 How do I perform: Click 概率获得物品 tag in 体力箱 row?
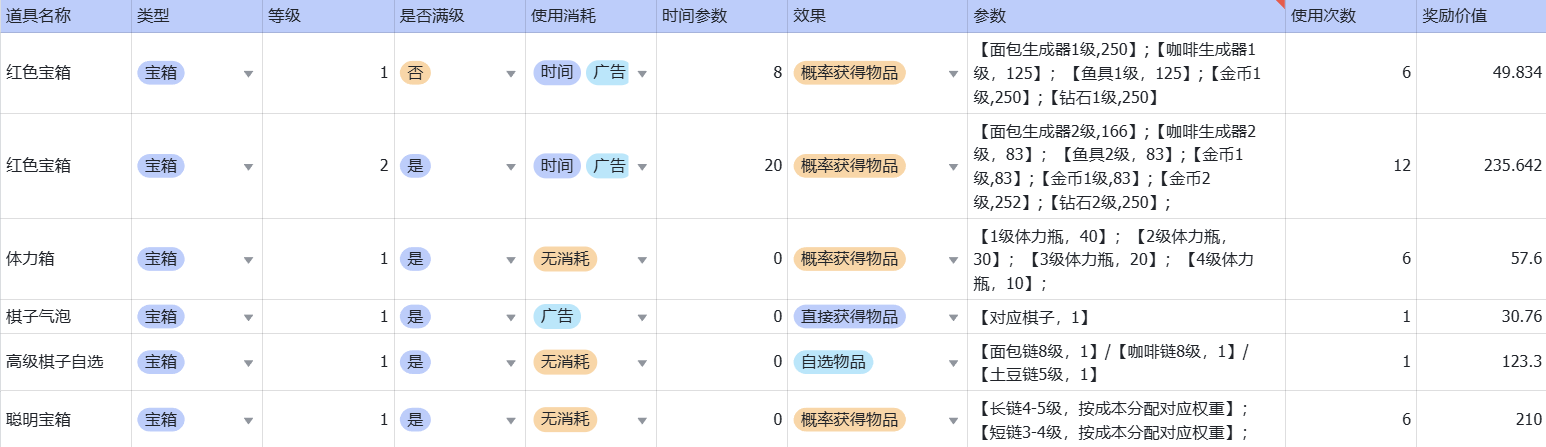coord(850,259)
